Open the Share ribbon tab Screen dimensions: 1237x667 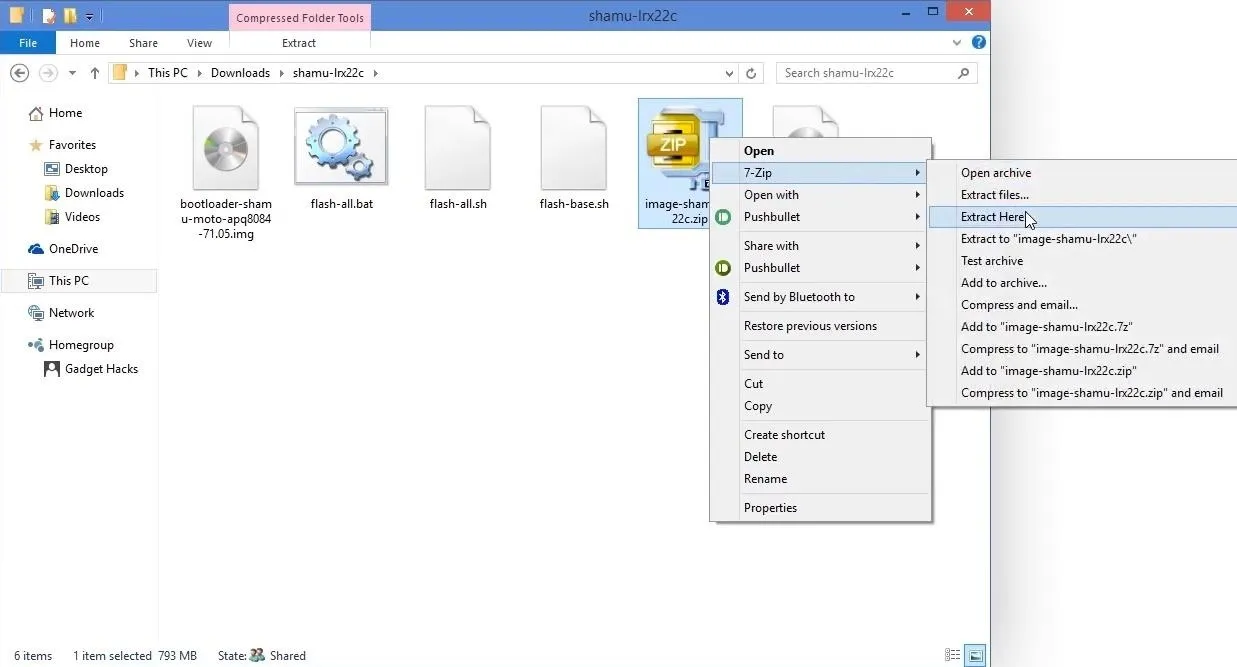coord(143,43)
